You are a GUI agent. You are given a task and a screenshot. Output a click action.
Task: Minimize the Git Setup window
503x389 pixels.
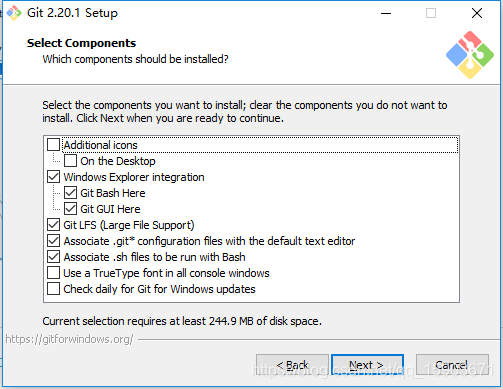tap(386, 13)
